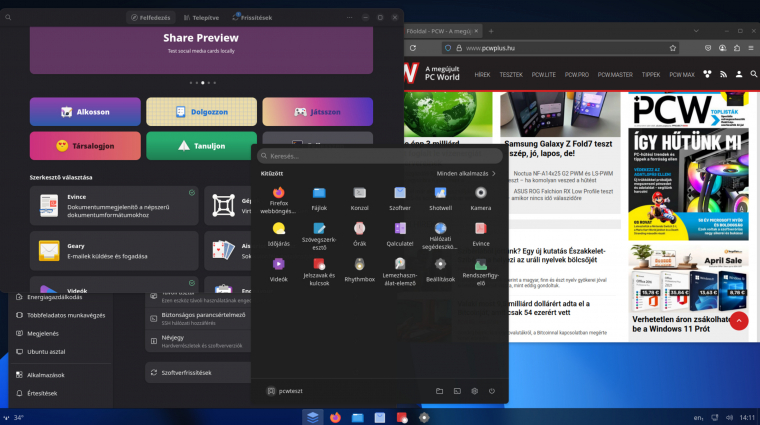This screenshot has width=760, height=425.
Task: Read the Samsung Galaxy Z Fold7 teszt article
Action: (x=558, y=148)
